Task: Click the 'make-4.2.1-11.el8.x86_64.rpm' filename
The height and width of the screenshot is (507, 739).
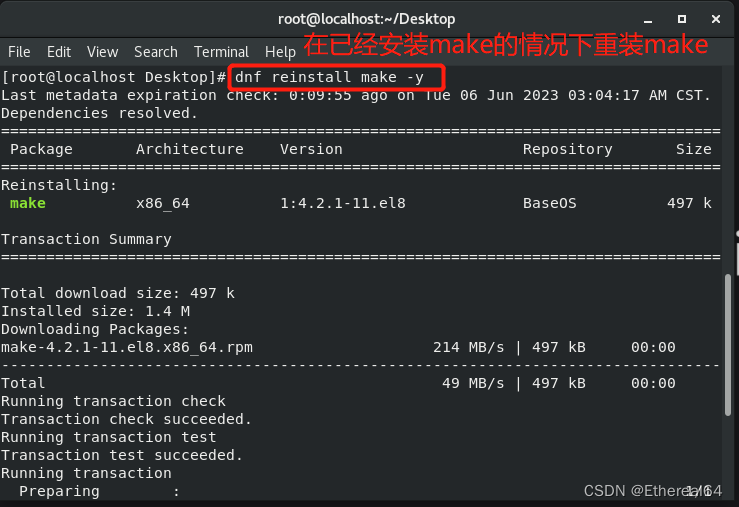Action: click(127, 348)
